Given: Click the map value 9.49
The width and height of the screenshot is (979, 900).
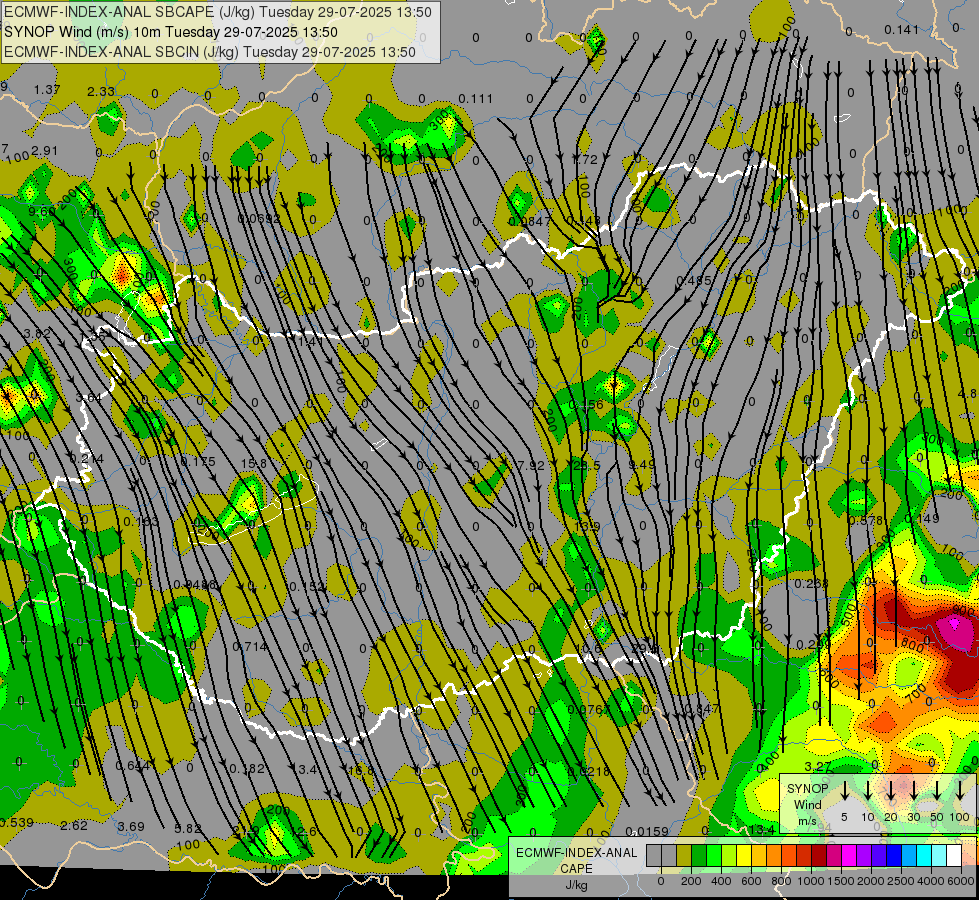Looking at the screenshot, I should (x=642, y=464).
